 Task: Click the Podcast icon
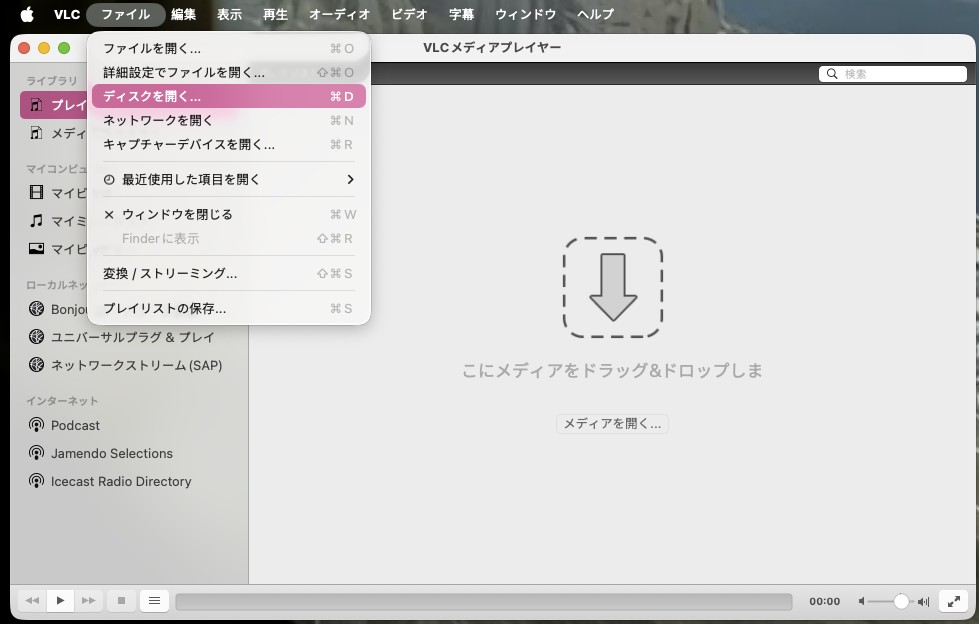point(37,425)
